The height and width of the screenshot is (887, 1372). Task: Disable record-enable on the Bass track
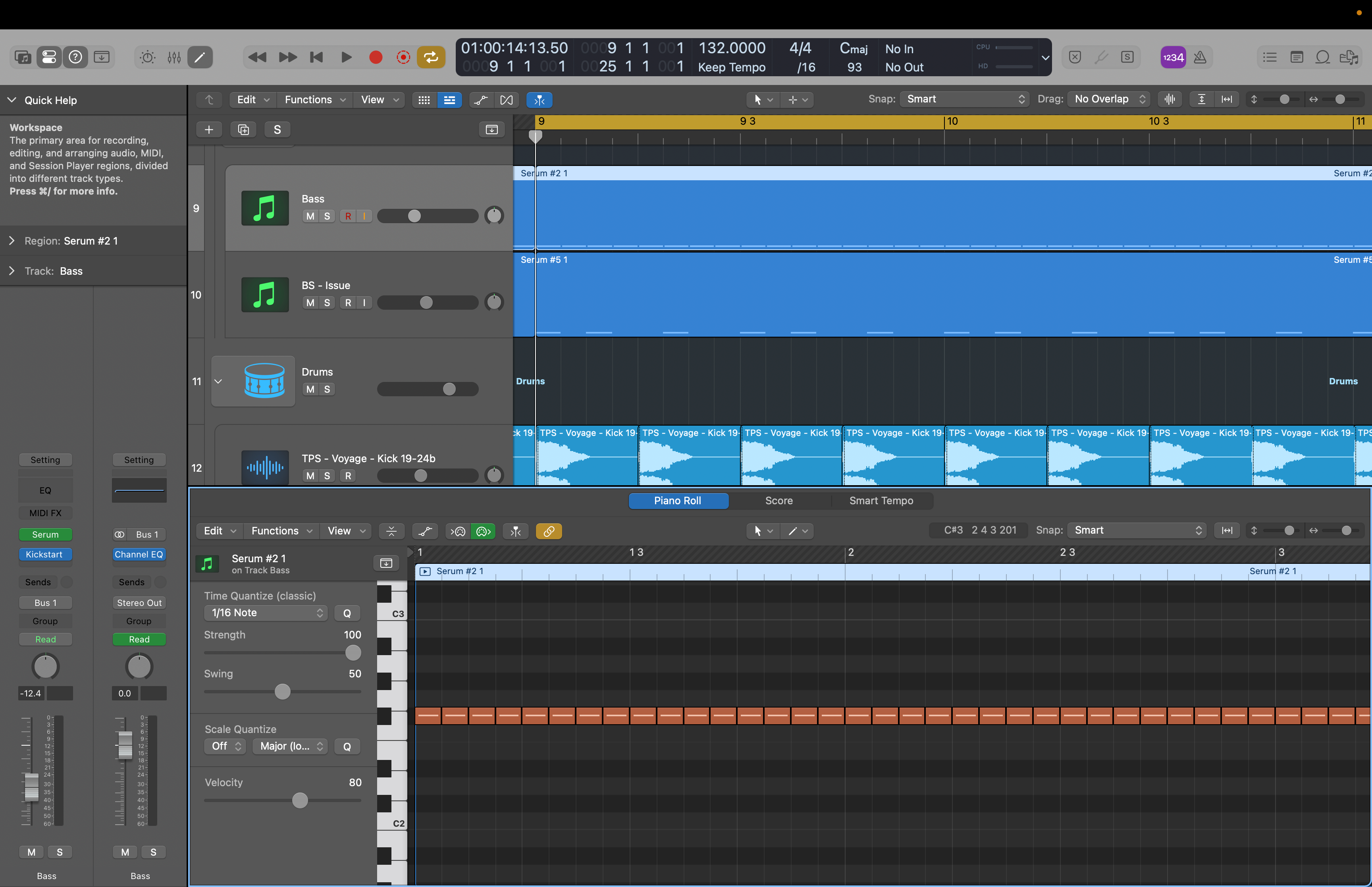348,216
